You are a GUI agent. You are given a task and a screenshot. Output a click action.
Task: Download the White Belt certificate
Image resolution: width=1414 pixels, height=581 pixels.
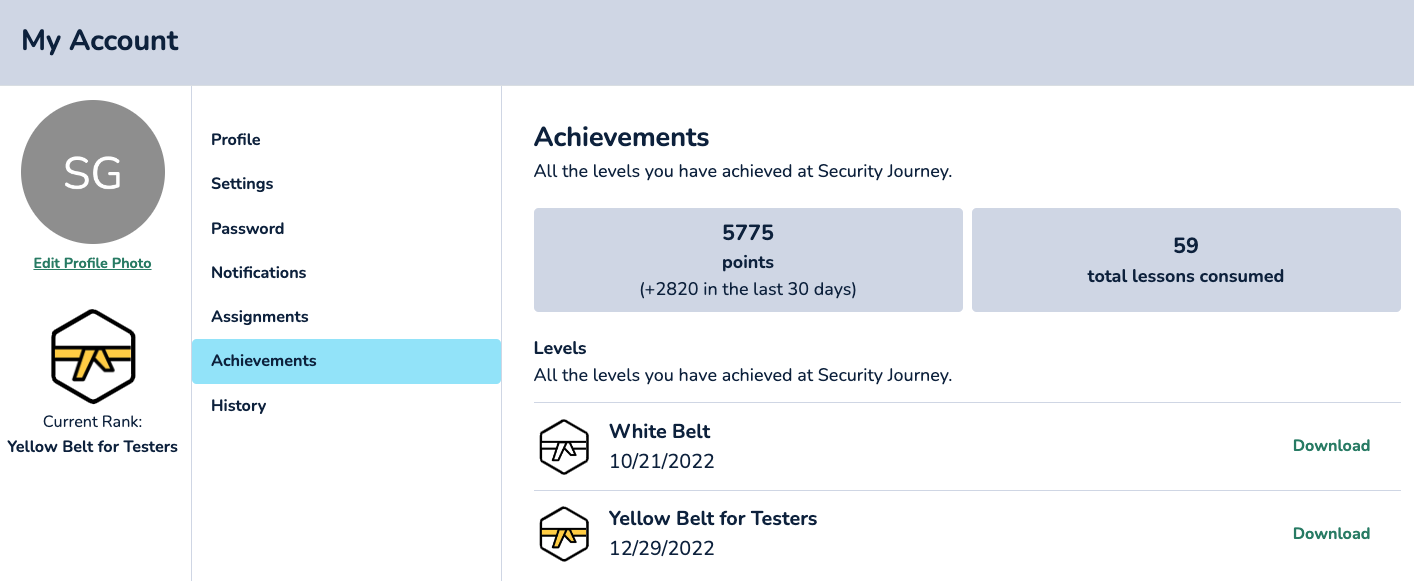(x=1331, y=445)
